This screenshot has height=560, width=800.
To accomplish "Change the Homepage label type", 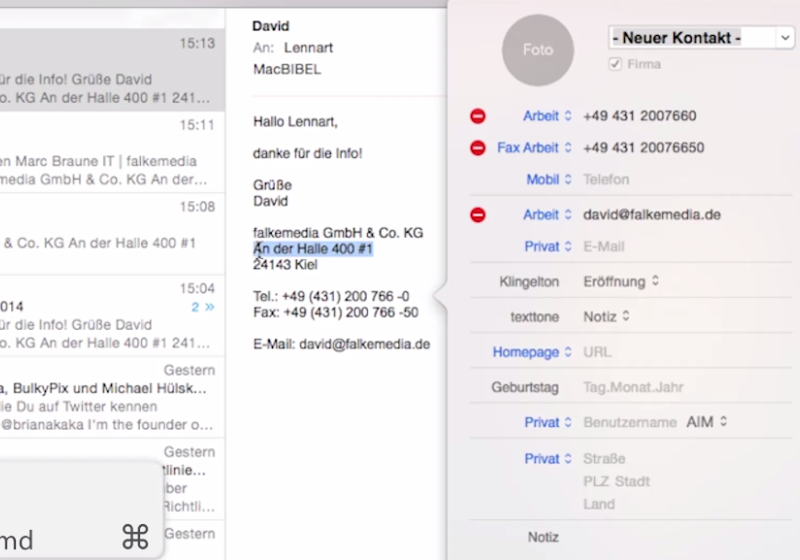I will click(x=533, y=352).
